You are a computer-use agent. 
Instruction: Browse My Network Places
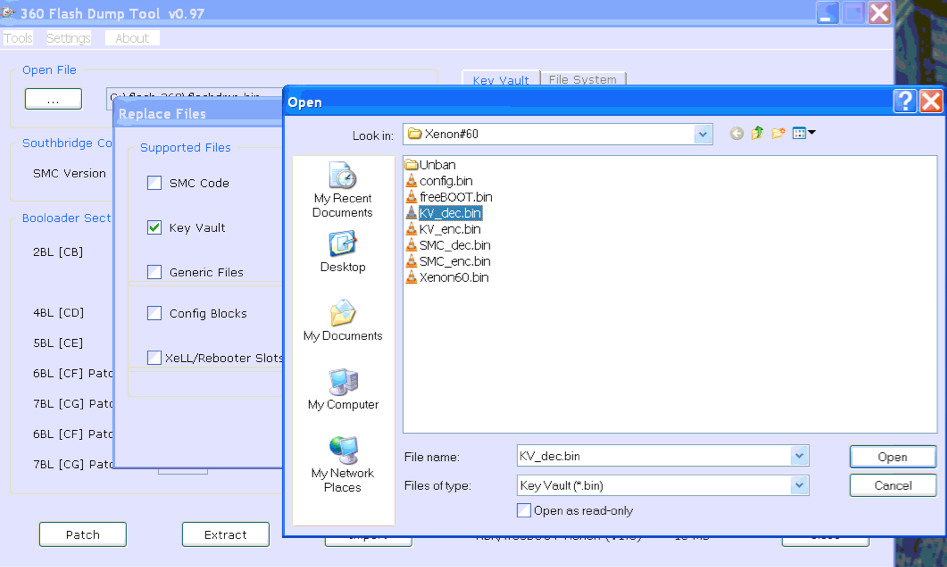pyautogui.click(x=342, y=464)
